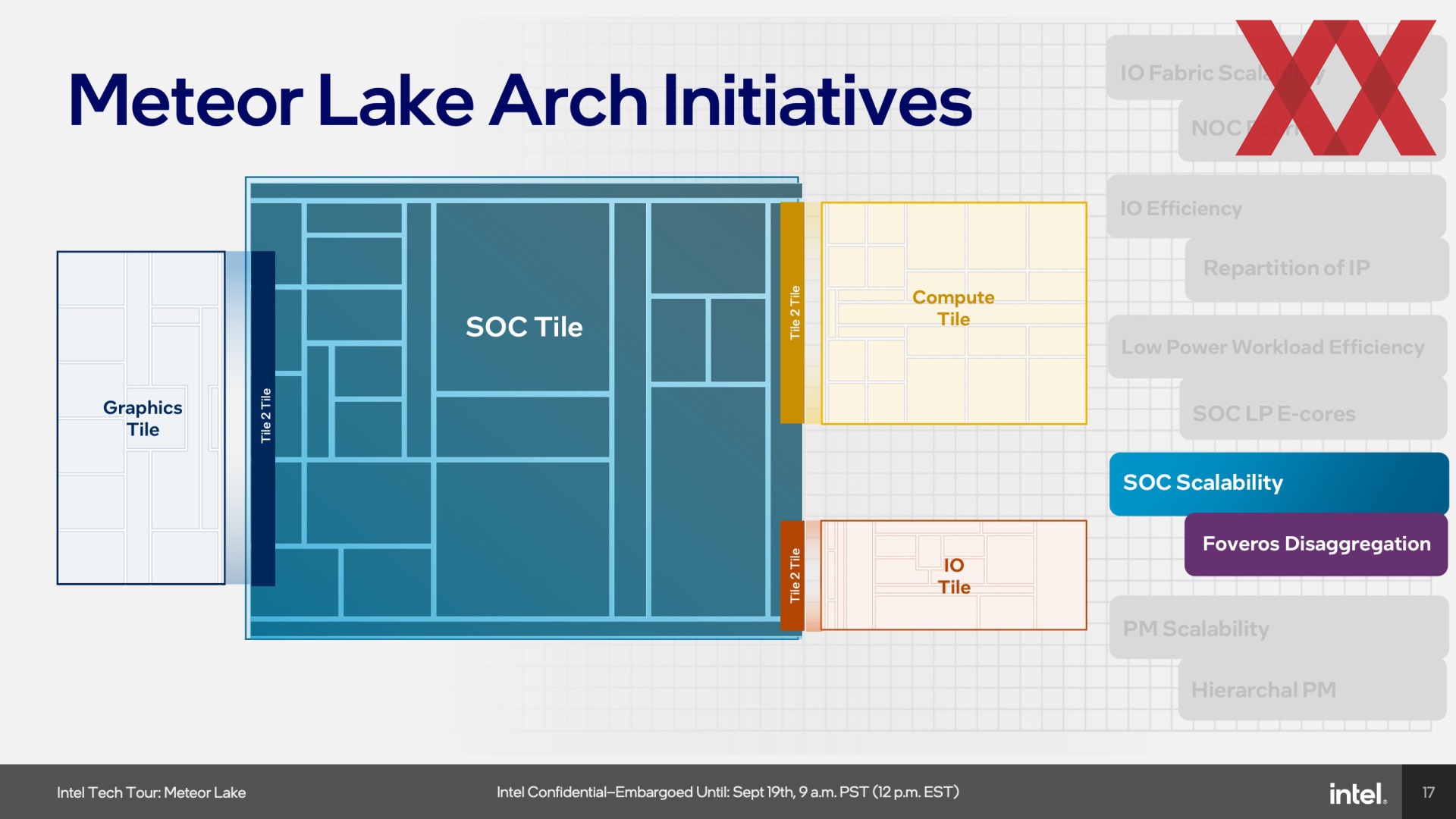The image size is (1456, 819).
Task: Click the SOC Scalability highlighted box
Action: coord(1279,484)
